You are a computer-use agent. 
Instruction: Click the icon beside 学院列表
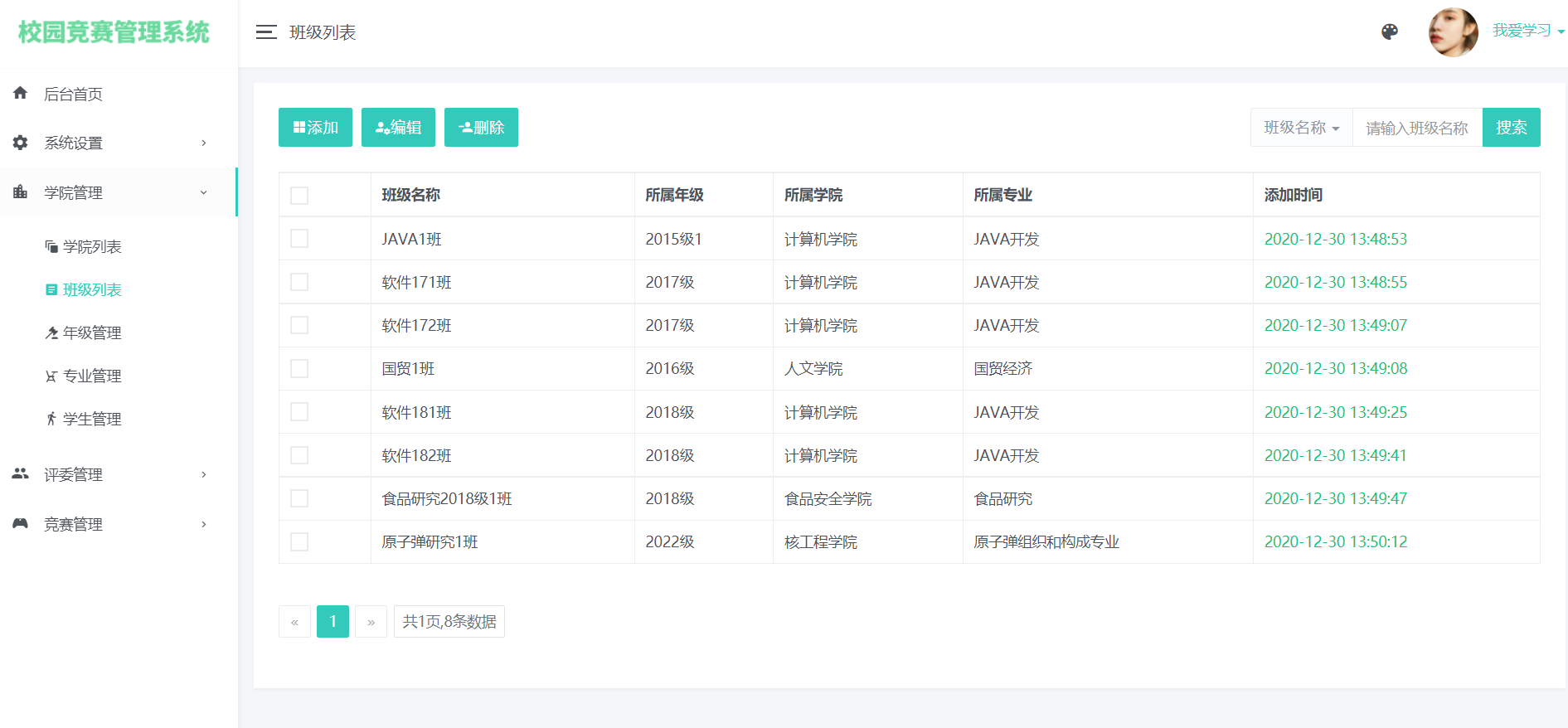pos(51,246)
